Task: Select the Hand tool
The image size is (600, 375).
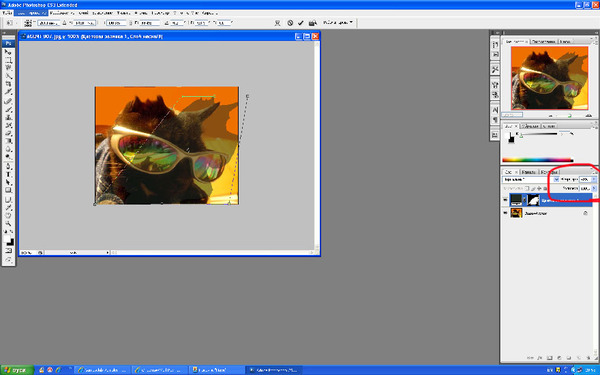Action: click(x=8, y=215)
